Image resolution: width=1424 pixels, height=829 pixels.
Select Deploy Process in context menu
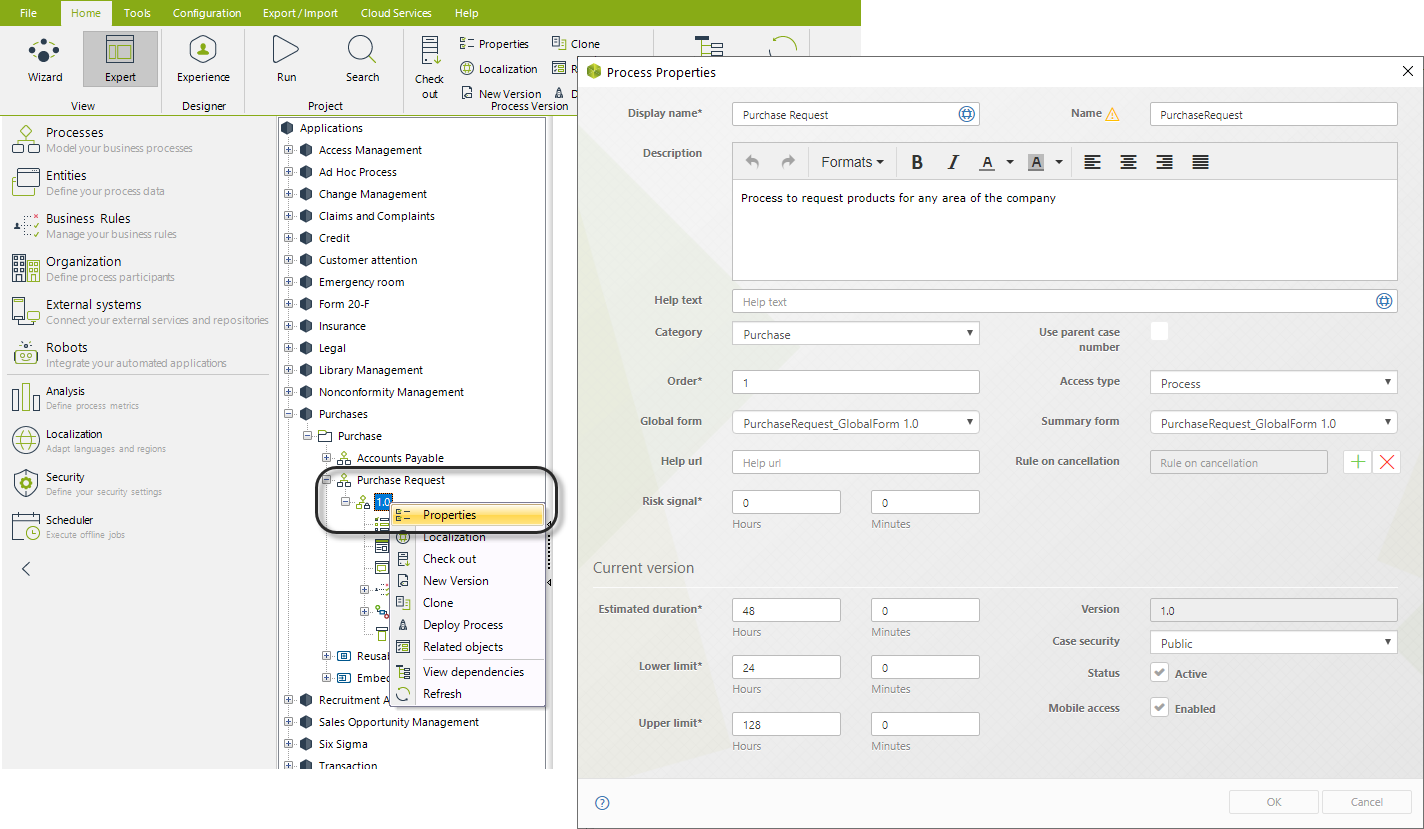[467, 625]
